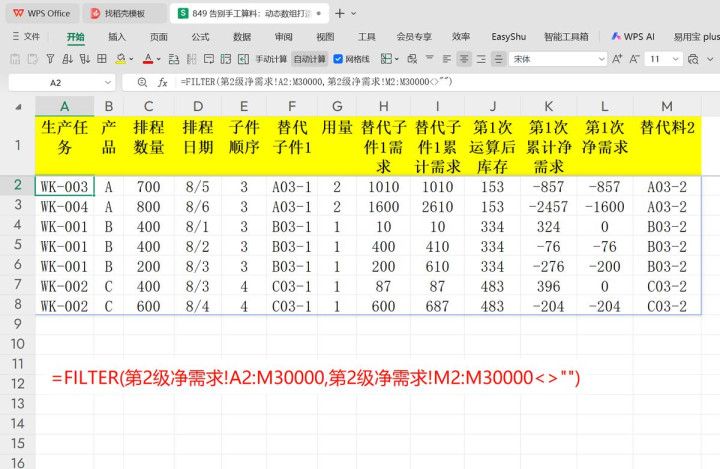This screenshot has width=720, height=469.
Task: Toggle center horizontal alignment
Action: 464,59
